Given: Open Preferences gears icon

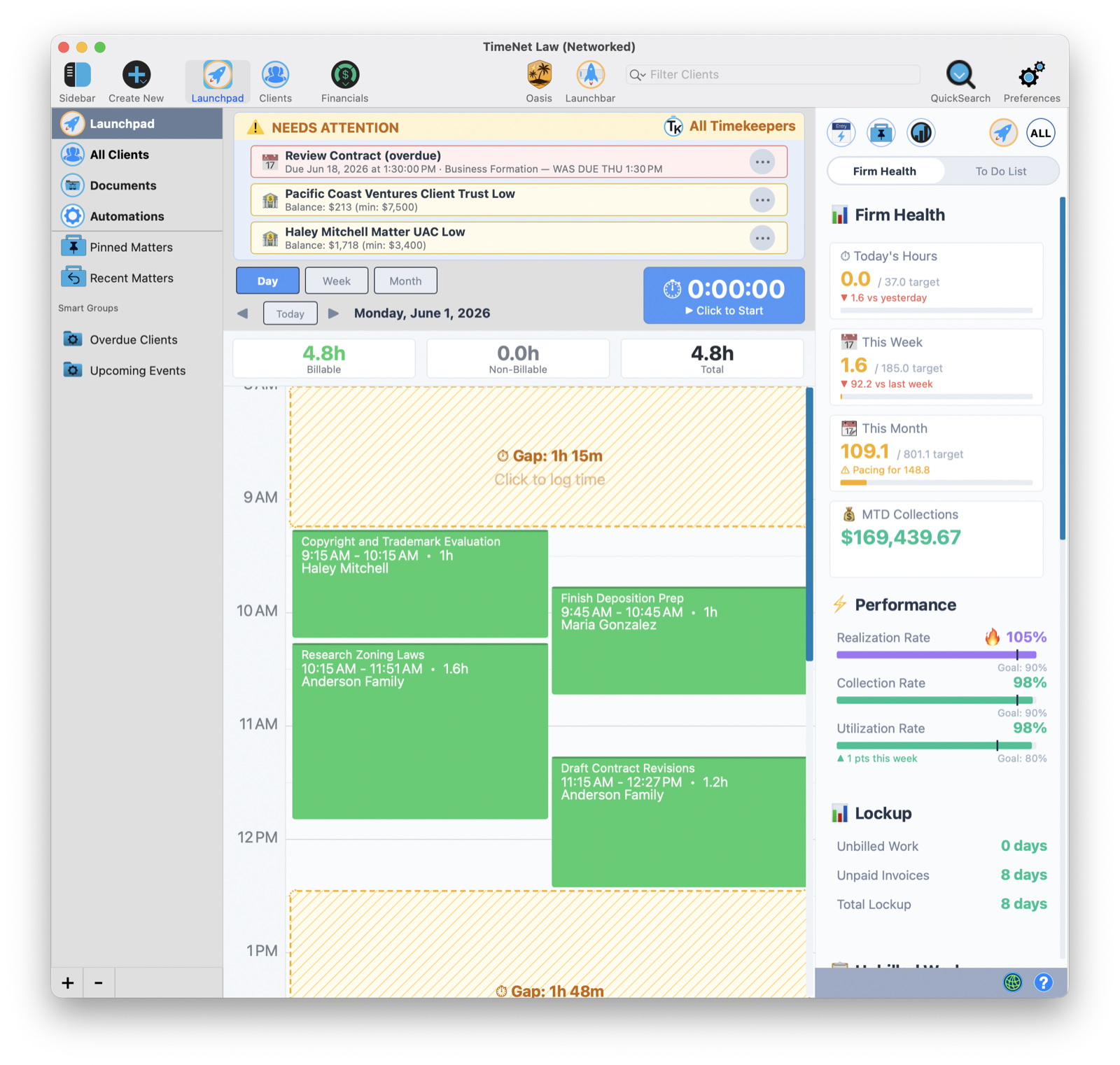Looking at the screenshot, I should (1031, 75).
